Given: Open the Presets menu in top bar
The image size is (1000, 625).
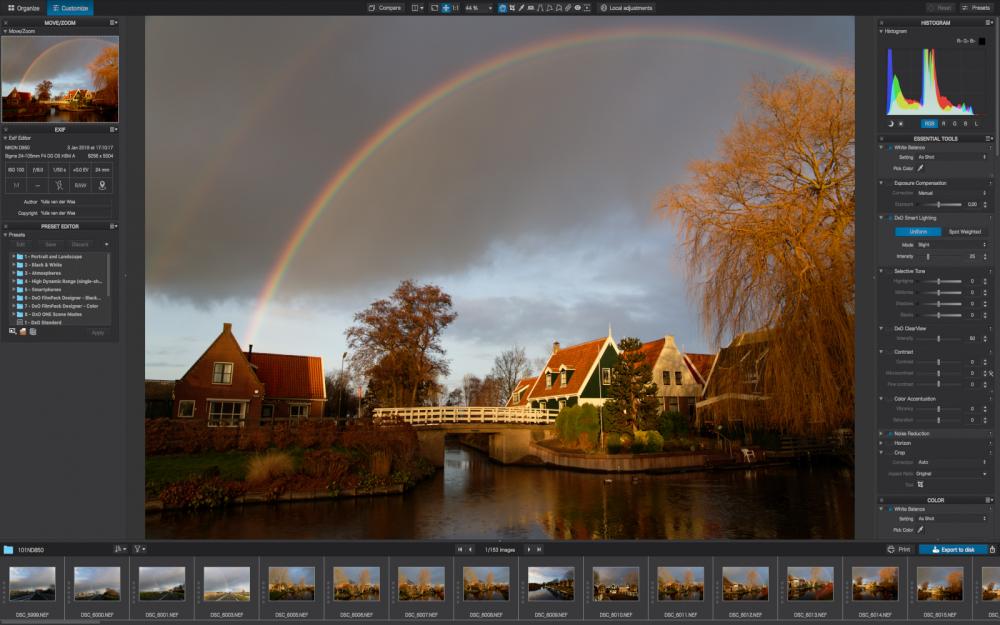Looking at the screenshot, I should [976, 8].
